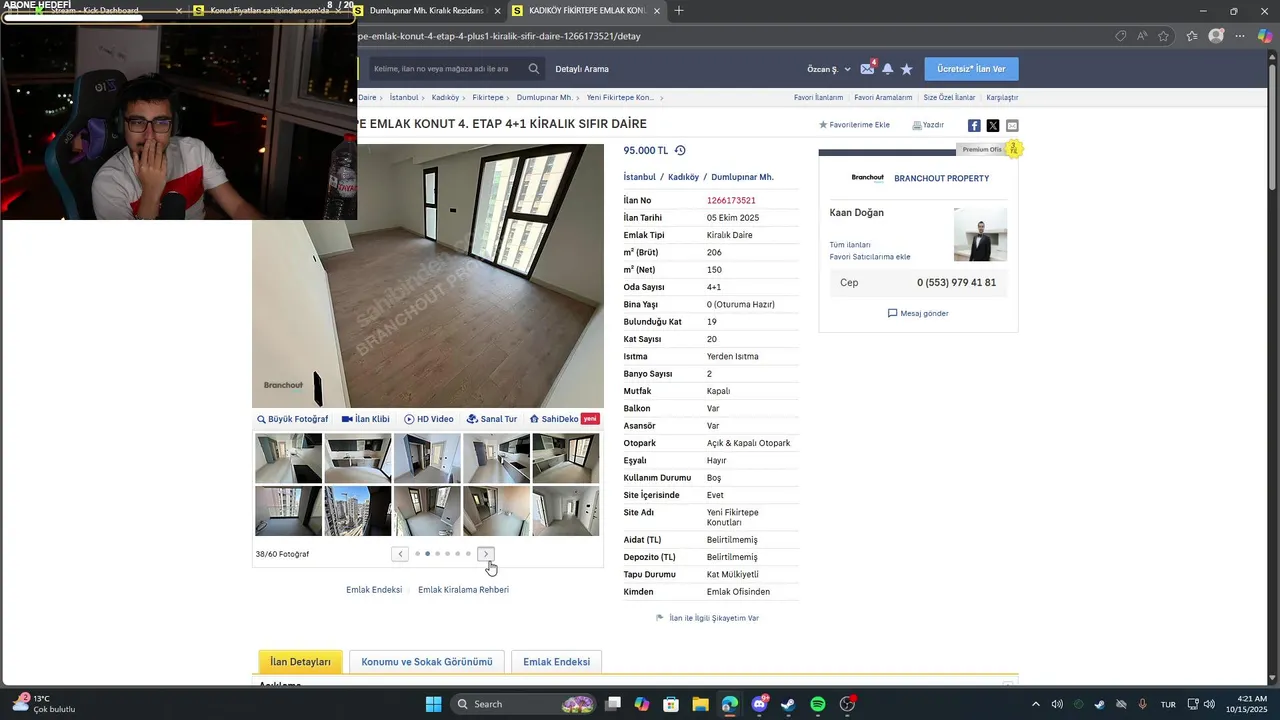The width and height of the screenshot is (1280, 720).
Task: Open Konumu ve Sokak Görünümü tab
Action: coord(427,662)
